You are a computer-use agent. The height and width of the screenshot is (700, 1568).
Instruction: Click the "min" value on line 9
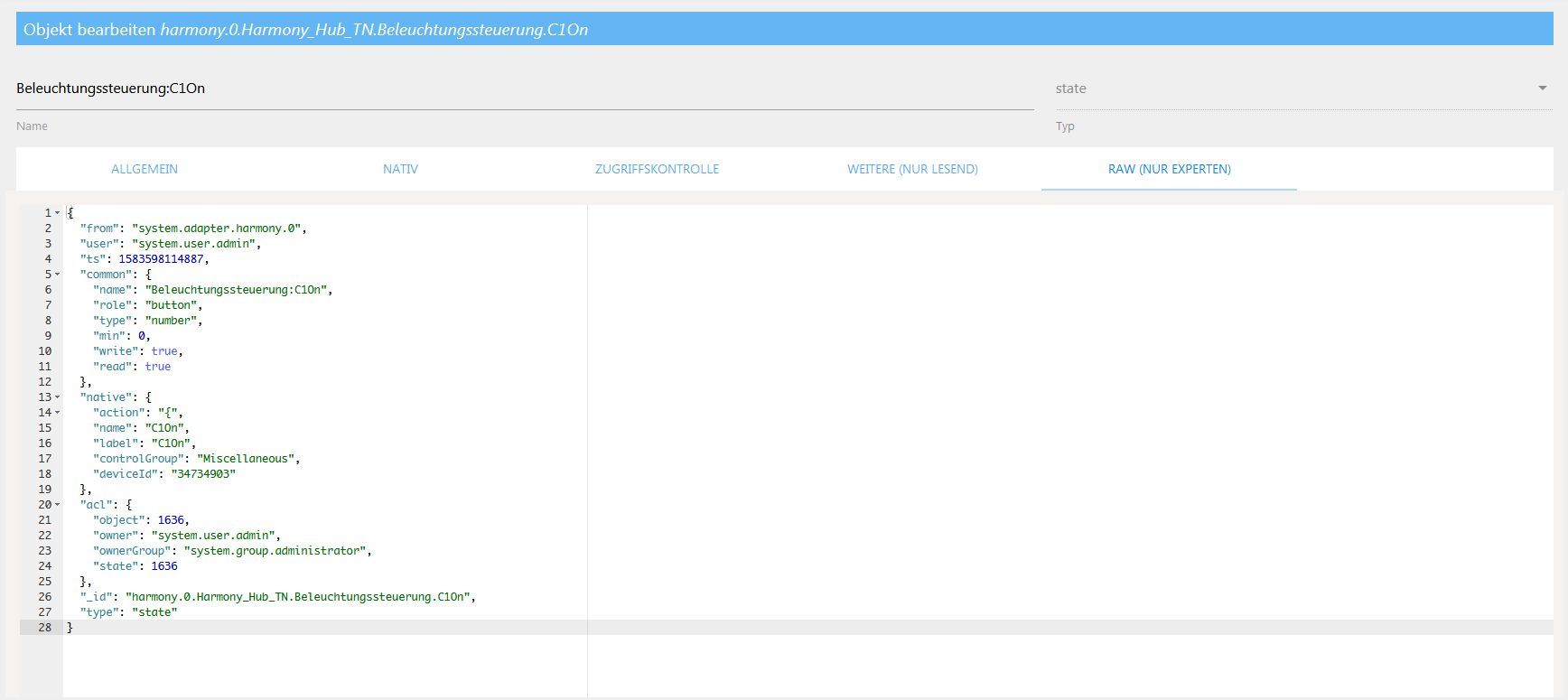coord(142,336)
